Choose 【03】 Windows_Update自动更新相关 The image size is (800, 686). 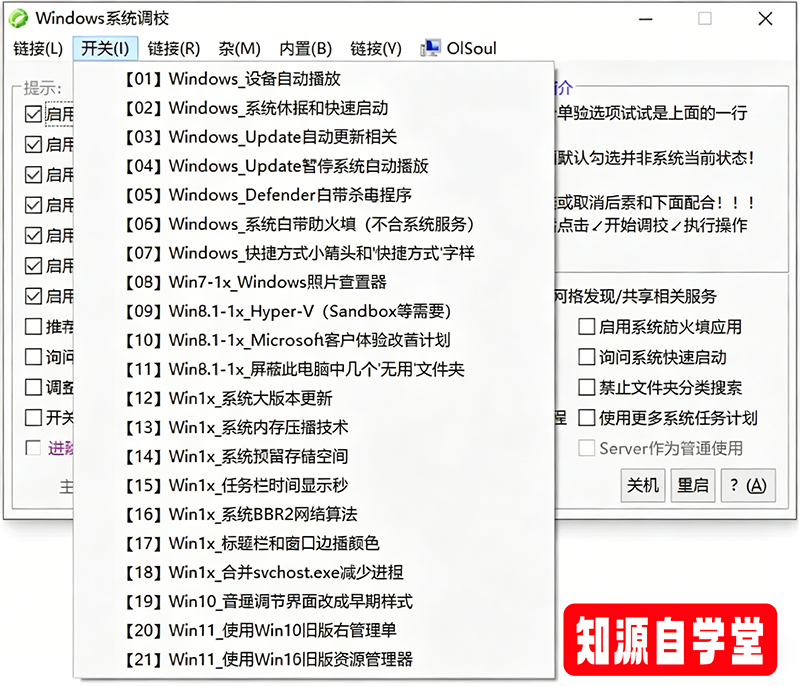click(314, 137)
